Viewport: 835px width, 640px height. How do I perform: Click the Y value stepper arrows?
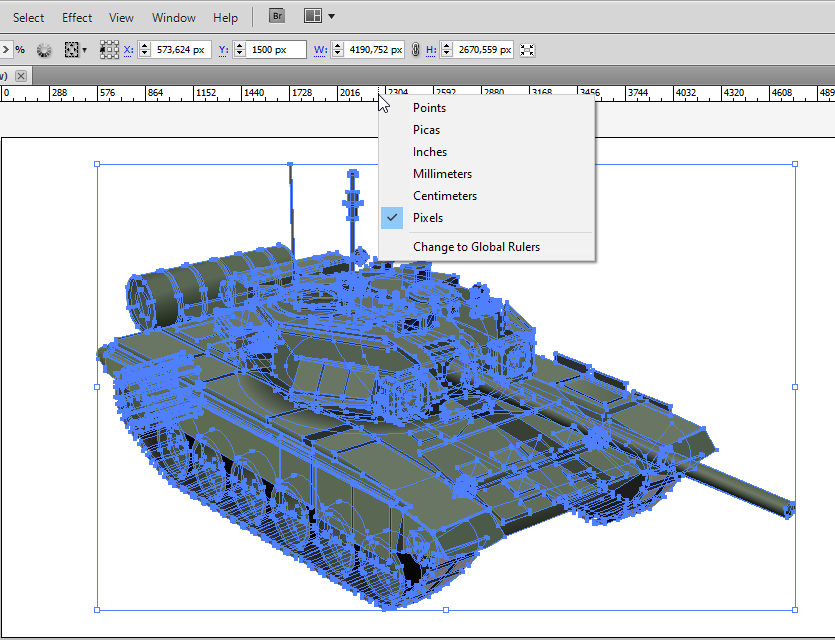pos(240,49)
